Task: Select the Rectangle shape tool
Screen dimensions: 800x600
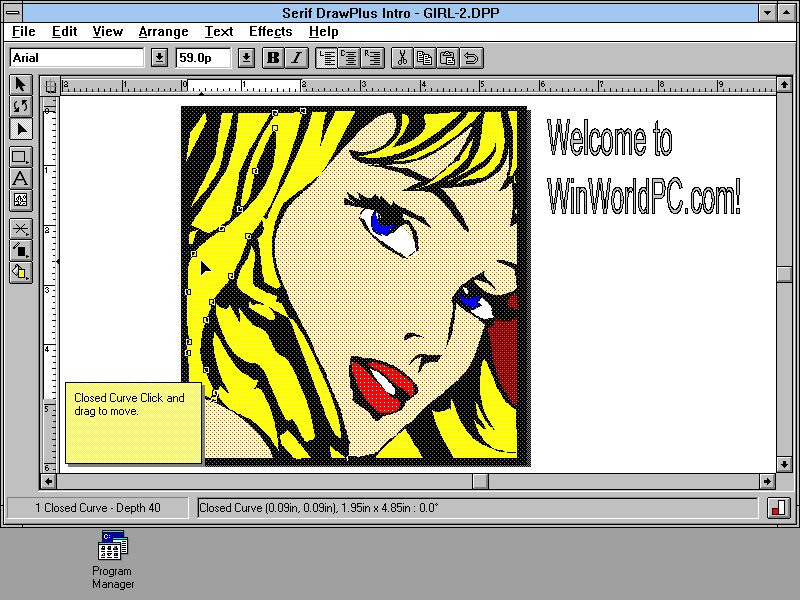Action: click(x=20, y=157)
